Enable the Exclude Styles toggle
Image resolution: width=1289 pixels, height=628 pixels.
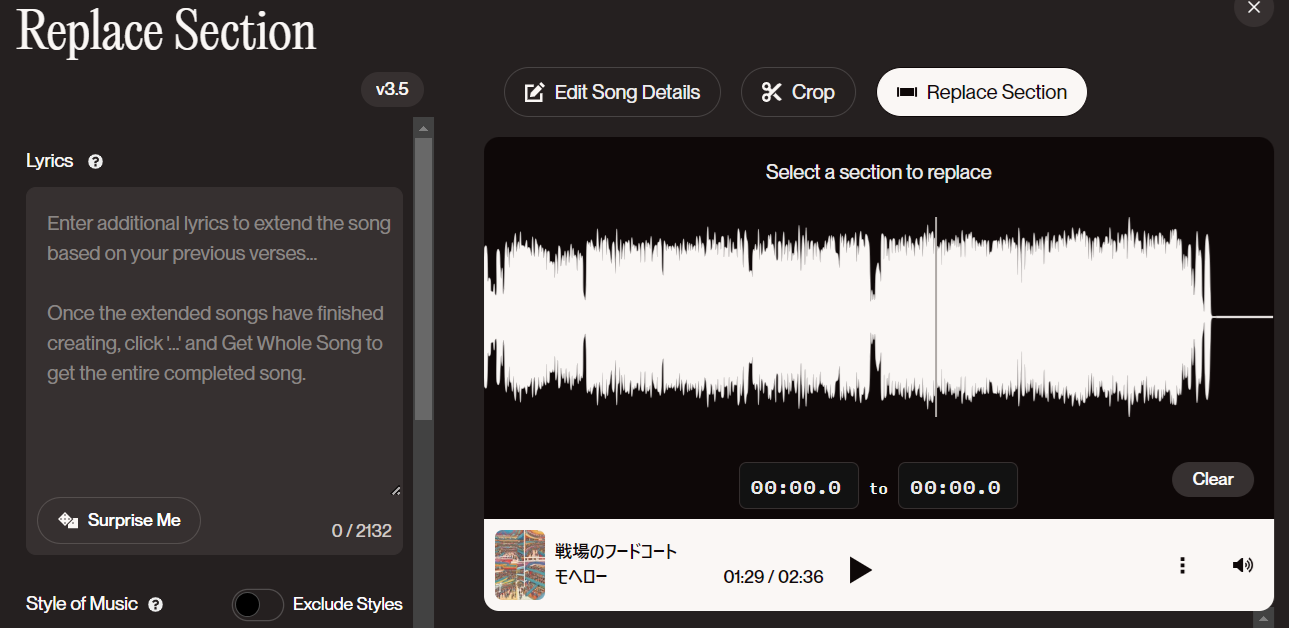[x=258, y=604]
